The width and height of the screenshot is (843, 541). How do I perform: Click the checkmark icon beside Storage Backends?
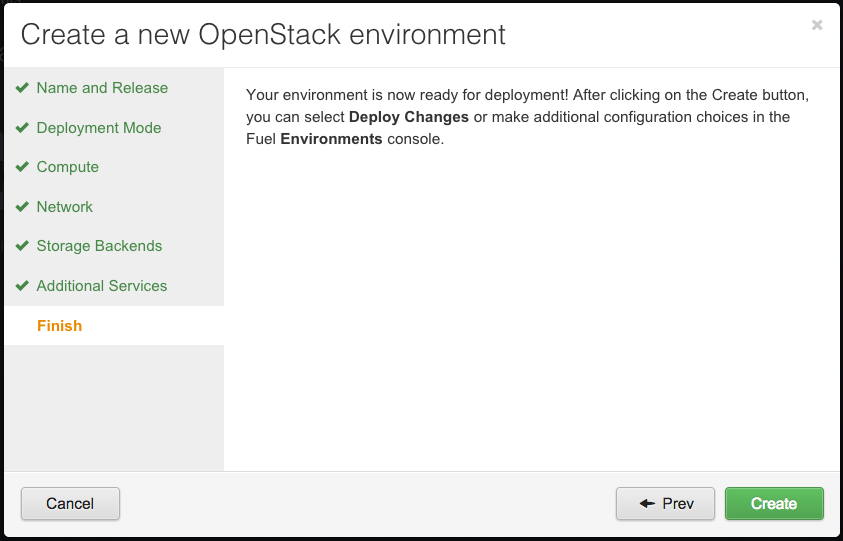point(22,246)
